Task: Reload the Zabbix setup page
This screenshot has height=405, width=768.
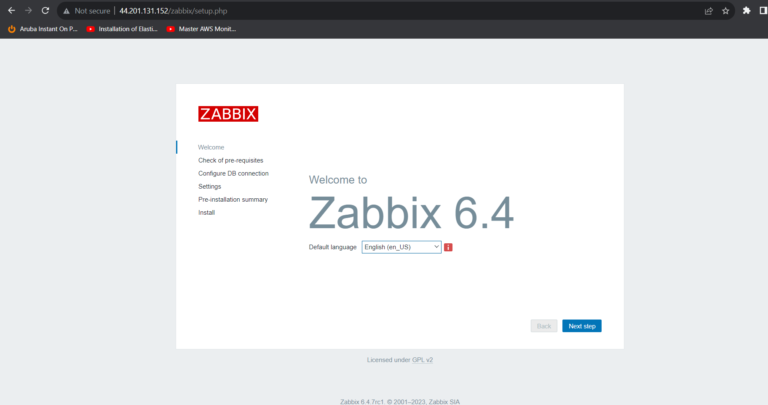Action: [45, 10]
